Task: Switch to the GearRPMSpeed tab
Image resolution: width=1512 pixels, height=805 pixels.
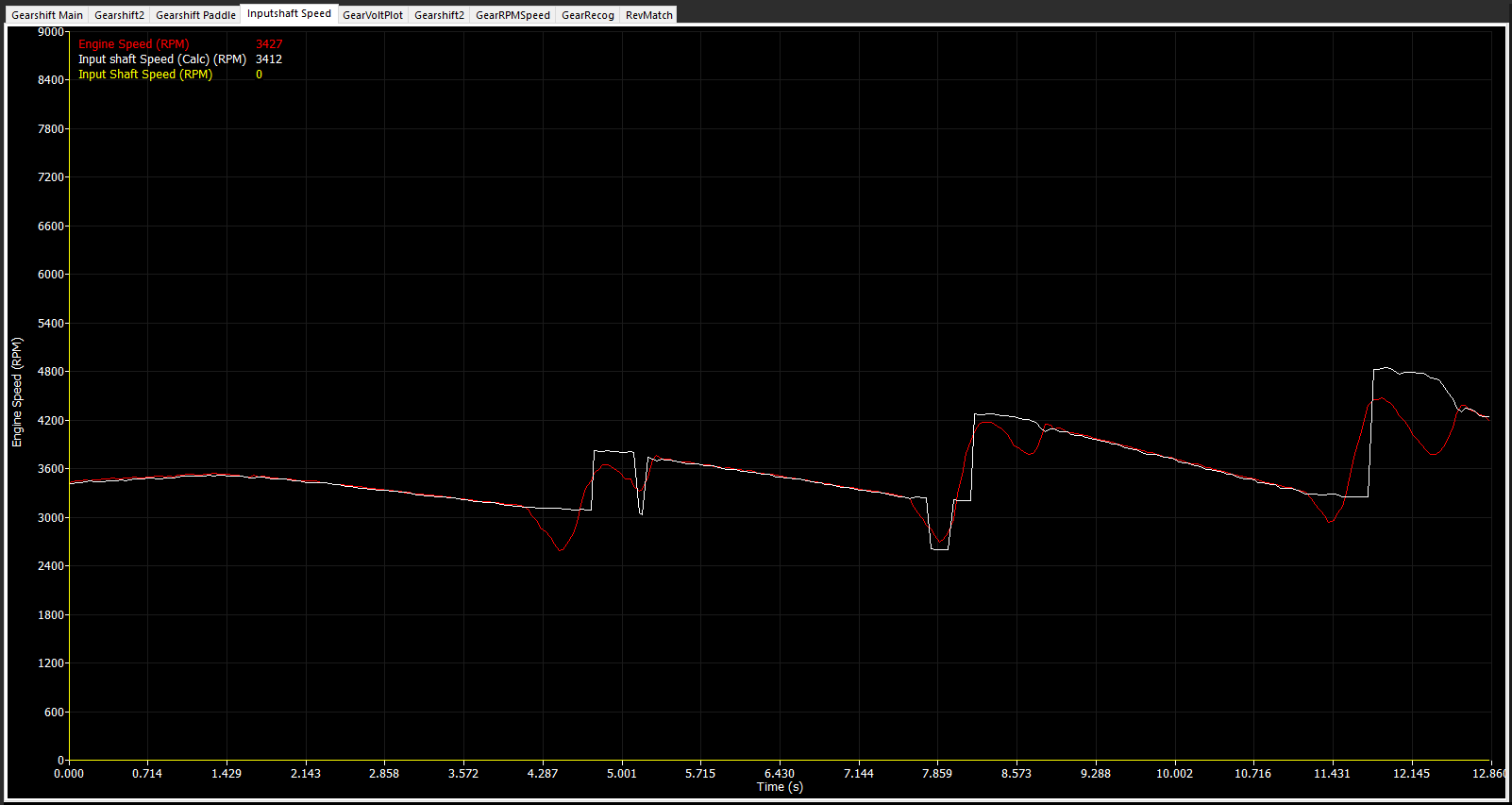Action: (512, 15)
